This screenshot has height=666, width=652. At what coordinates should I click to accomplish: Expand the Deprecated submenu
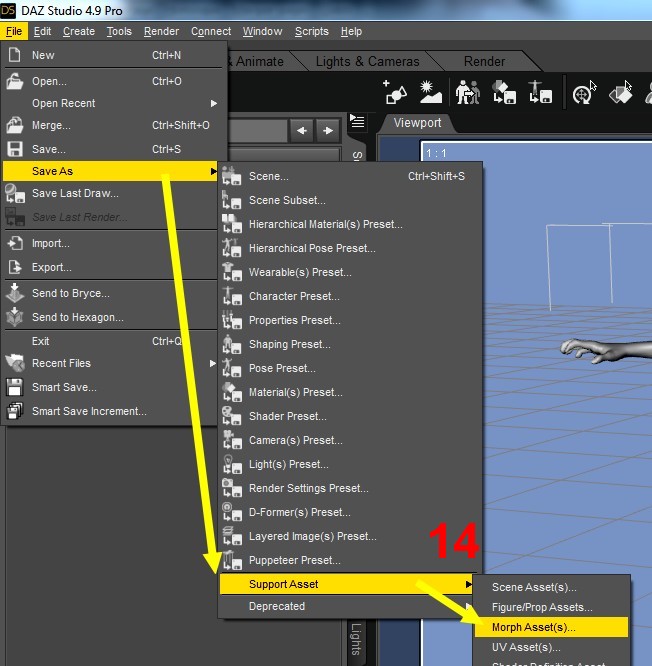pos(347,606)
